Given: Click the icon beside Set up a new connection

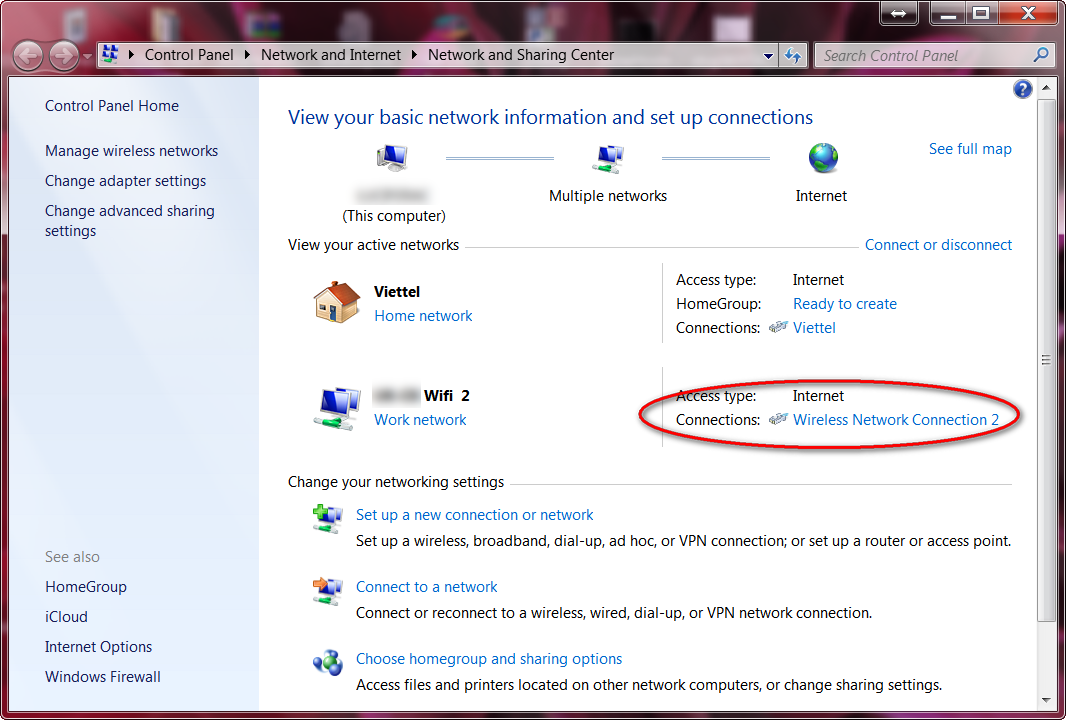Looking at the screenshot, I should click(327, 519).
